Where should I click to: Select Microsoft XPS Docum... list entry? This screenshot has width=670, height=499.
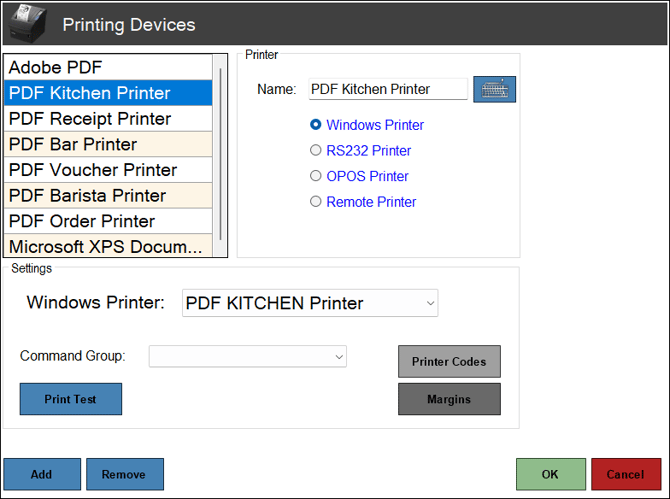[x=108, y=246]
